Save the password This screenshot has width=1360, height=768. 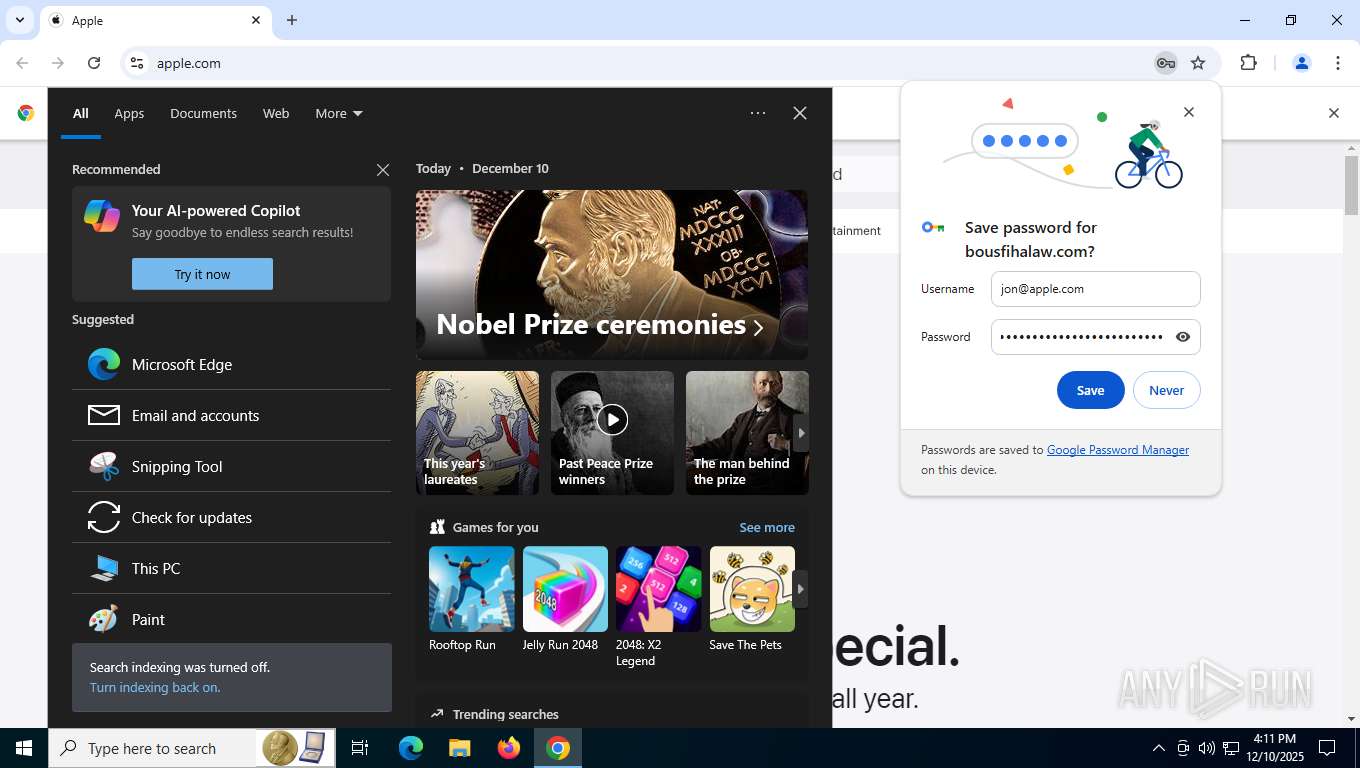1090,390
